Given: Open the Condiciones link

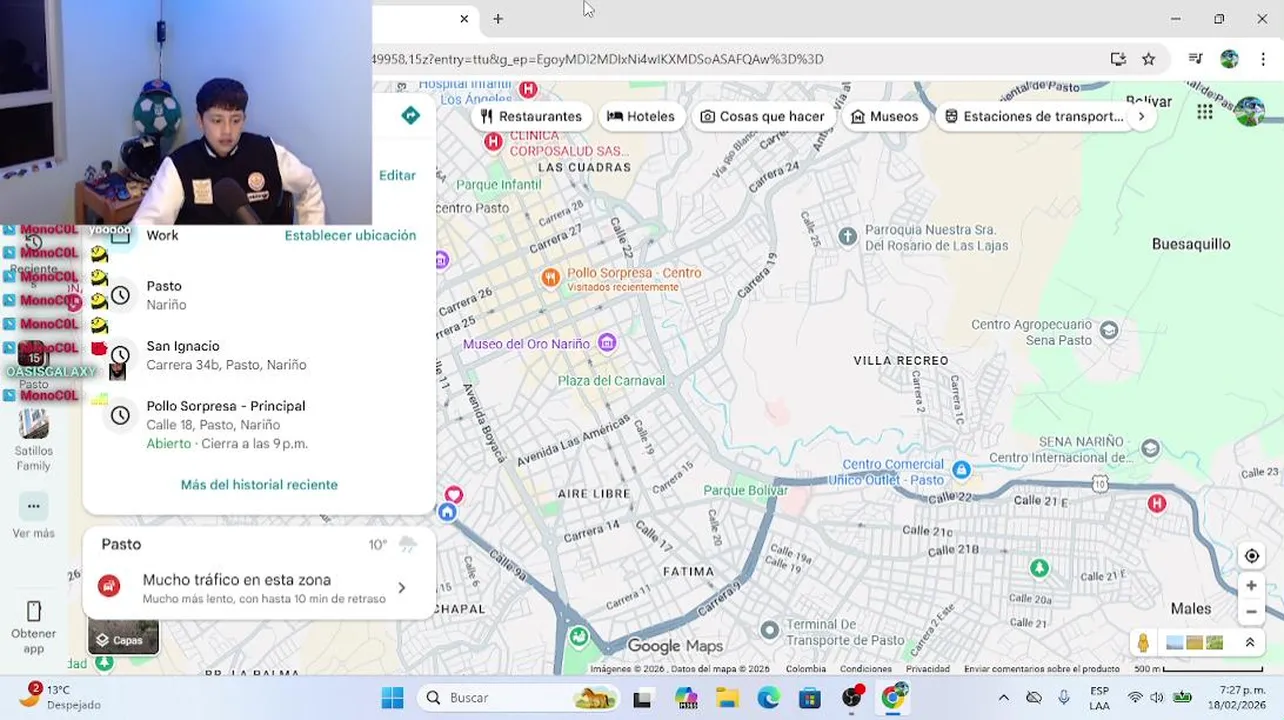Looking at the screenshot, I should click(865, 669).
